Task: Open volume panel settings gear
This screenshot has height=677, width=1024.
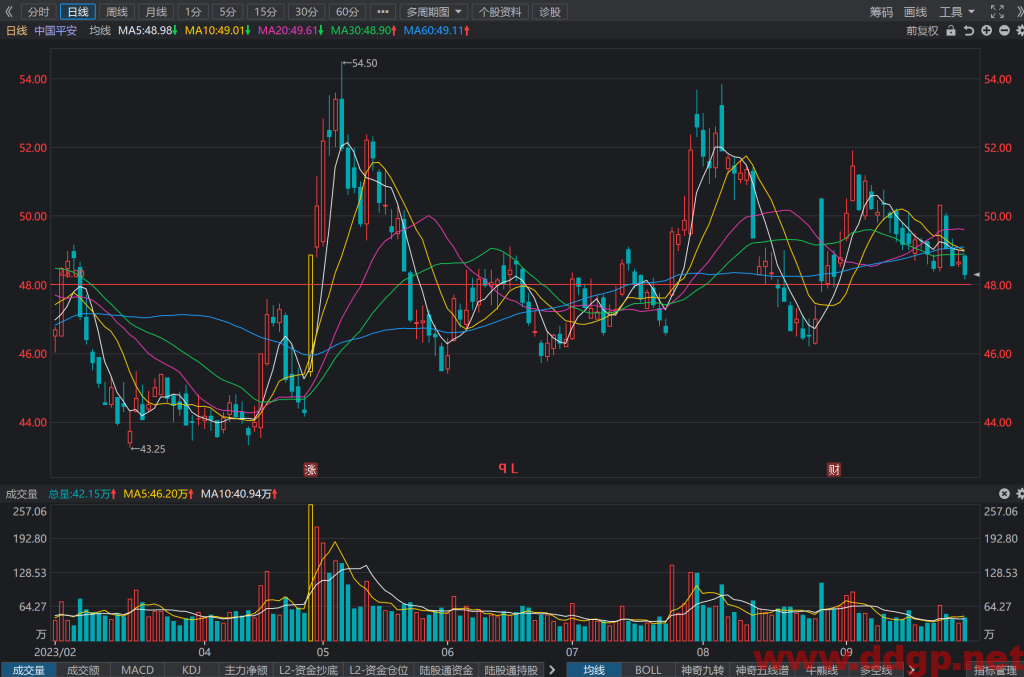Action: [1019, 494]
